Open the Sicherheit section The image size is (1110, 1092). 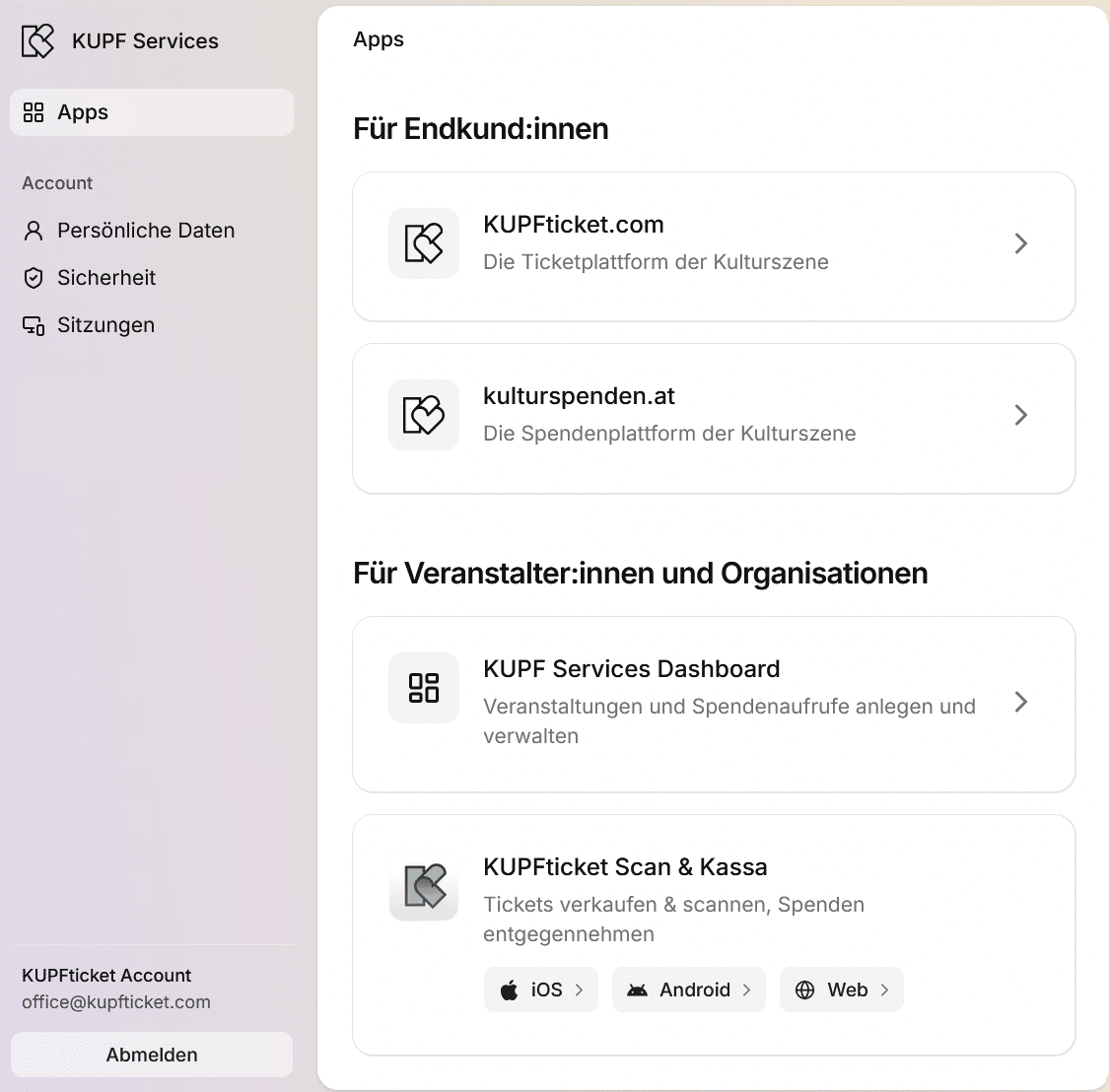point(152,278)
